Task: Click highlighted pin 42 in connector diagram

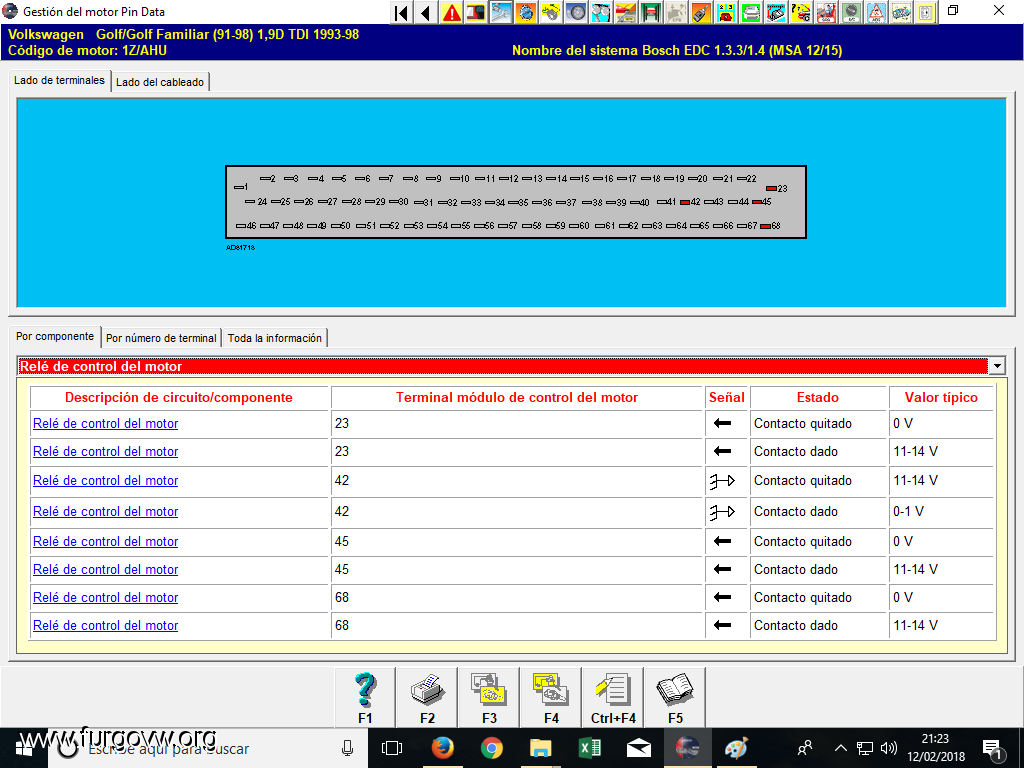Action: coord(685,202)
